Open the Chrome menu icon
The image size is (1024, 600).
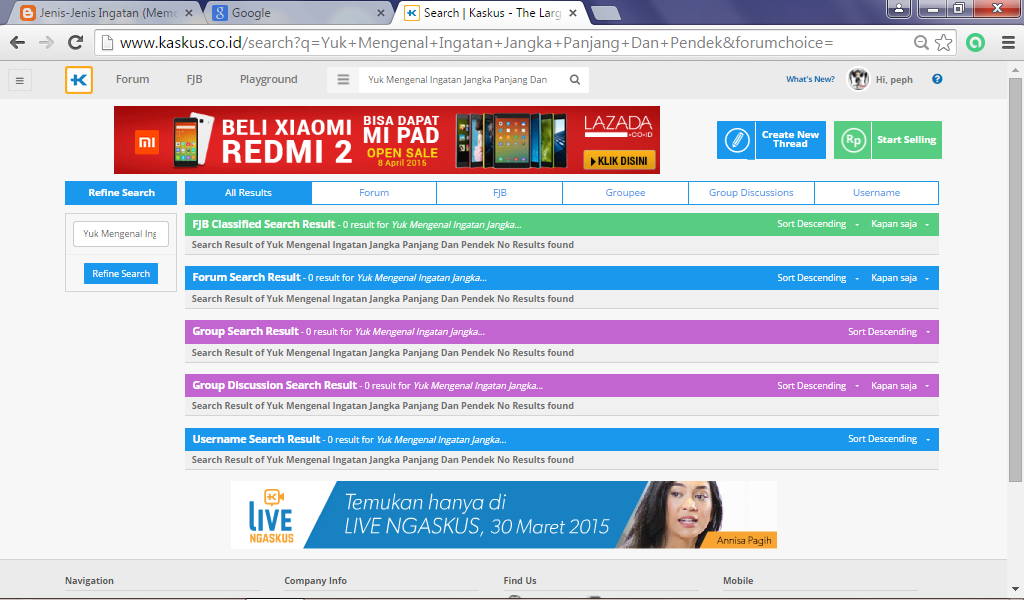click(x=1008, y=43)
